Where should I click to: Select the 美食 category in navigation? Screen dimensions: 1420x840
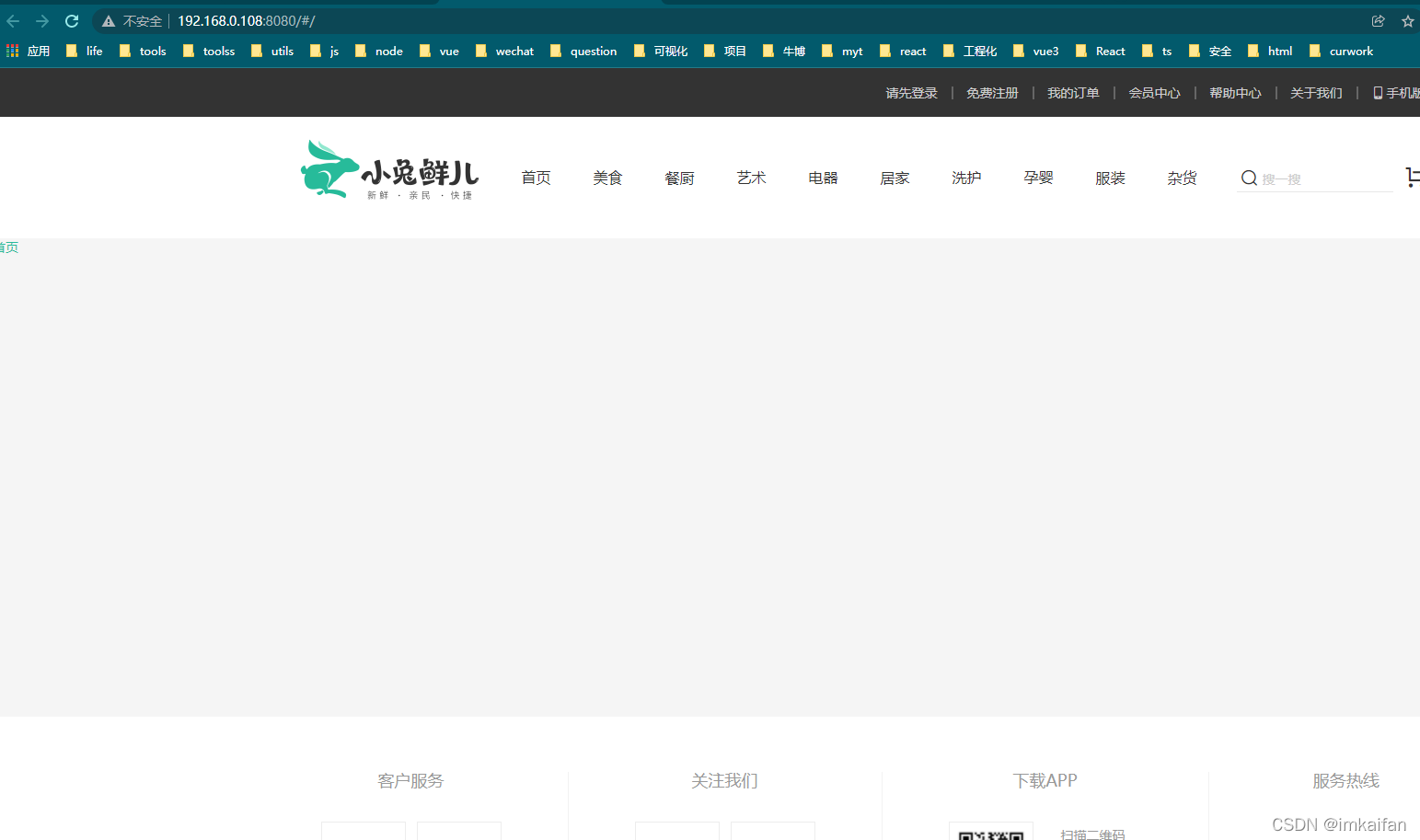pos(607,178)
